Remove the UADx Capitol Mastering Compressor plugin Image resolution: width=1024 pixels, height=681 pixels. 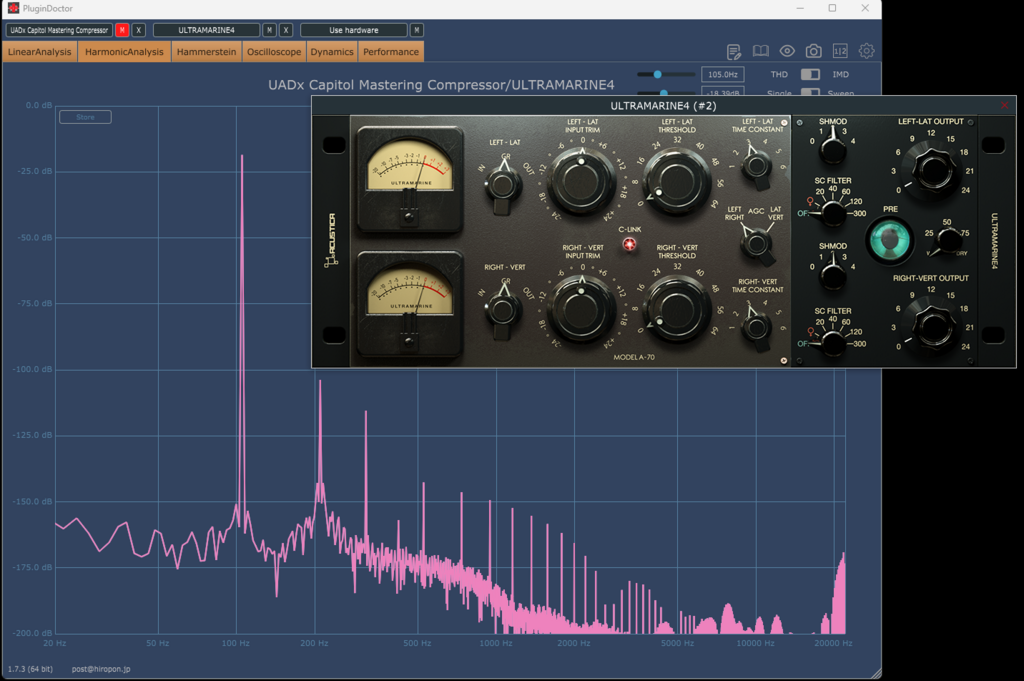pos(138,30)
